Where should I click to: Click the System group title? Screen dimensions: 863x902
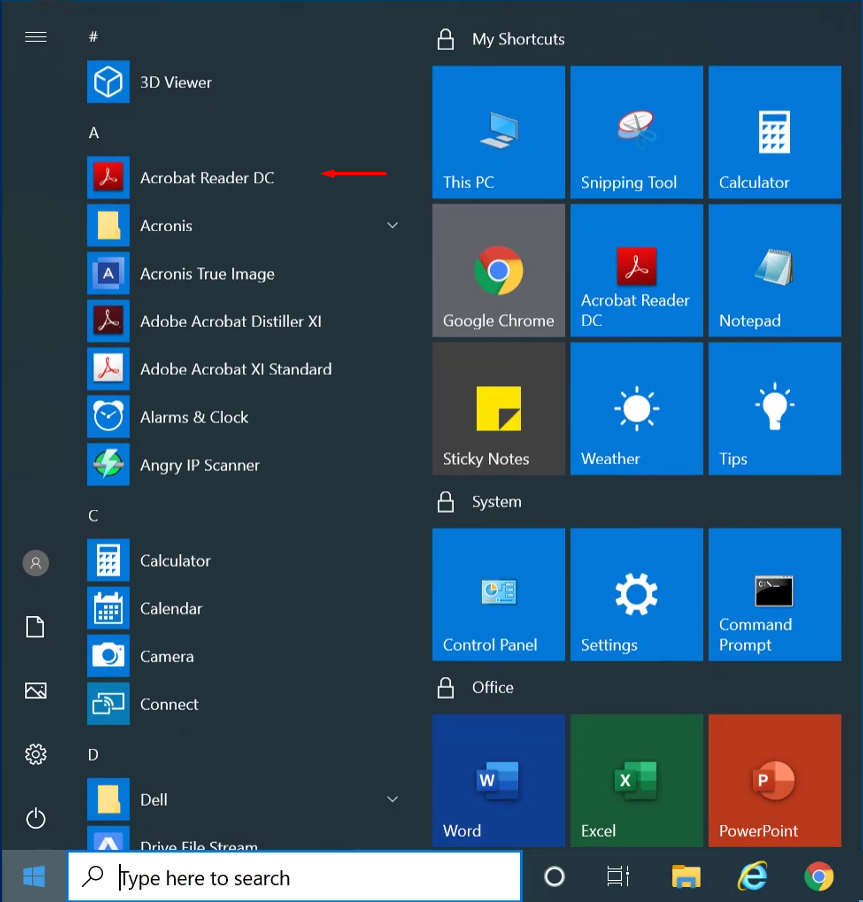[x=497, y=502]
